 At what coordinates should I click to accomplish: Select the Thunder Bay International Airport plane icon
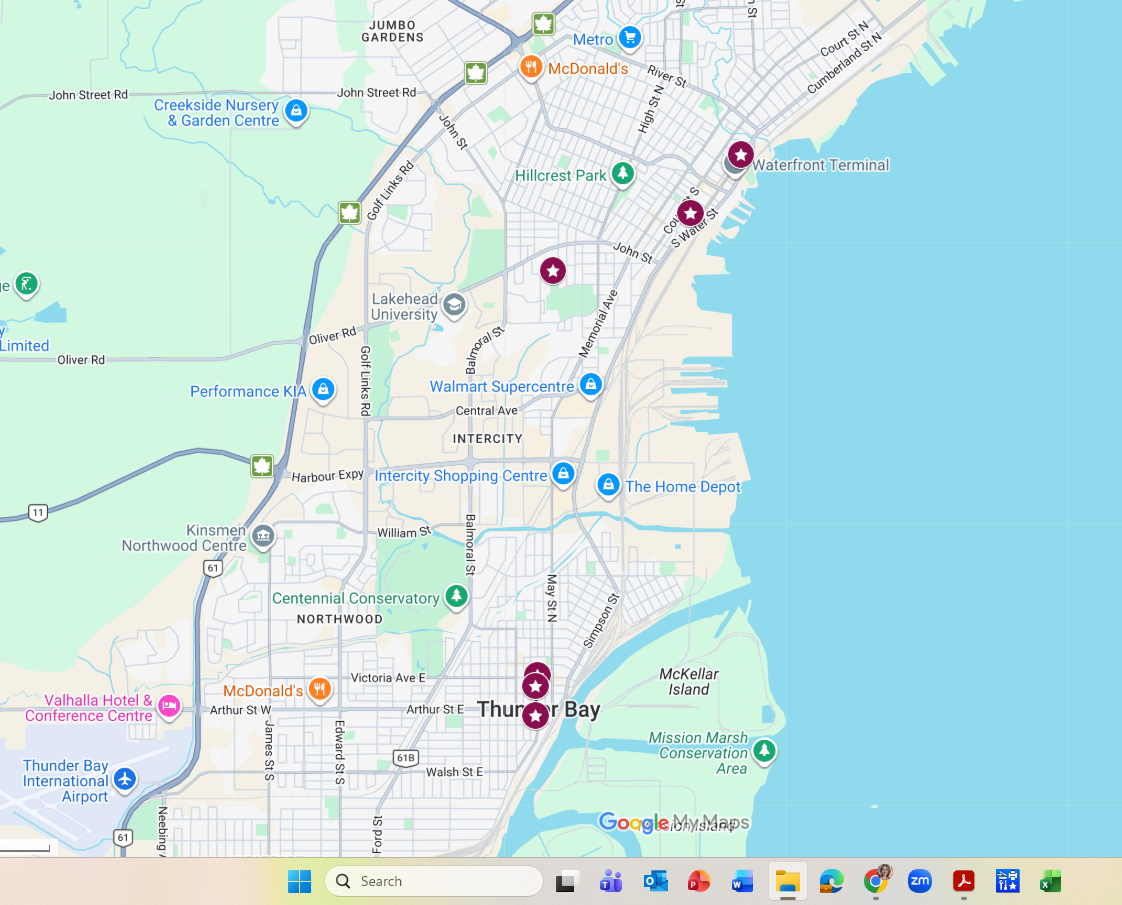pyautogui.click(x=125, y=779)
